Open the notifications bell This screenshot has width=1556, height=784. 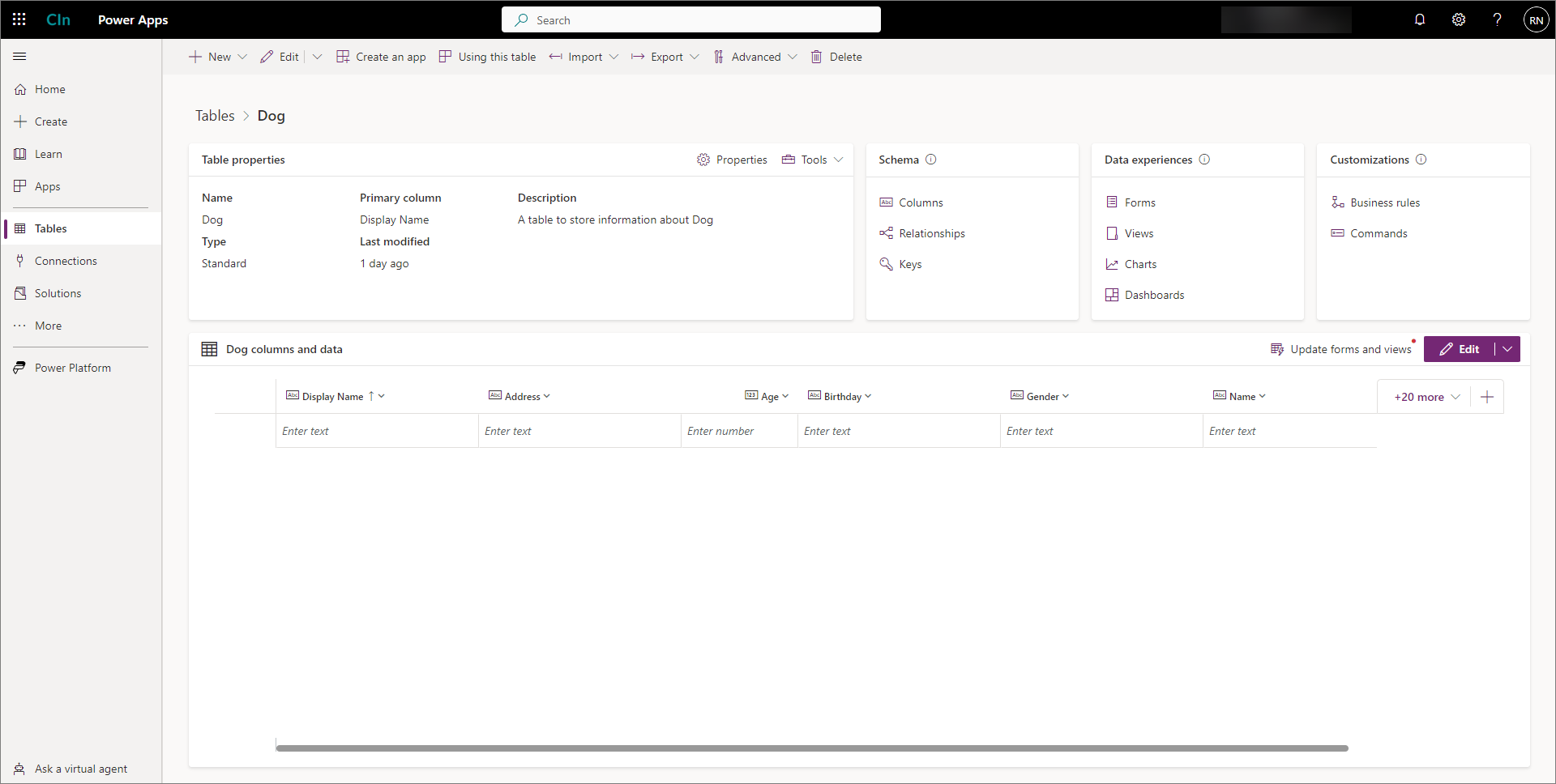(x=1420, y=19)
